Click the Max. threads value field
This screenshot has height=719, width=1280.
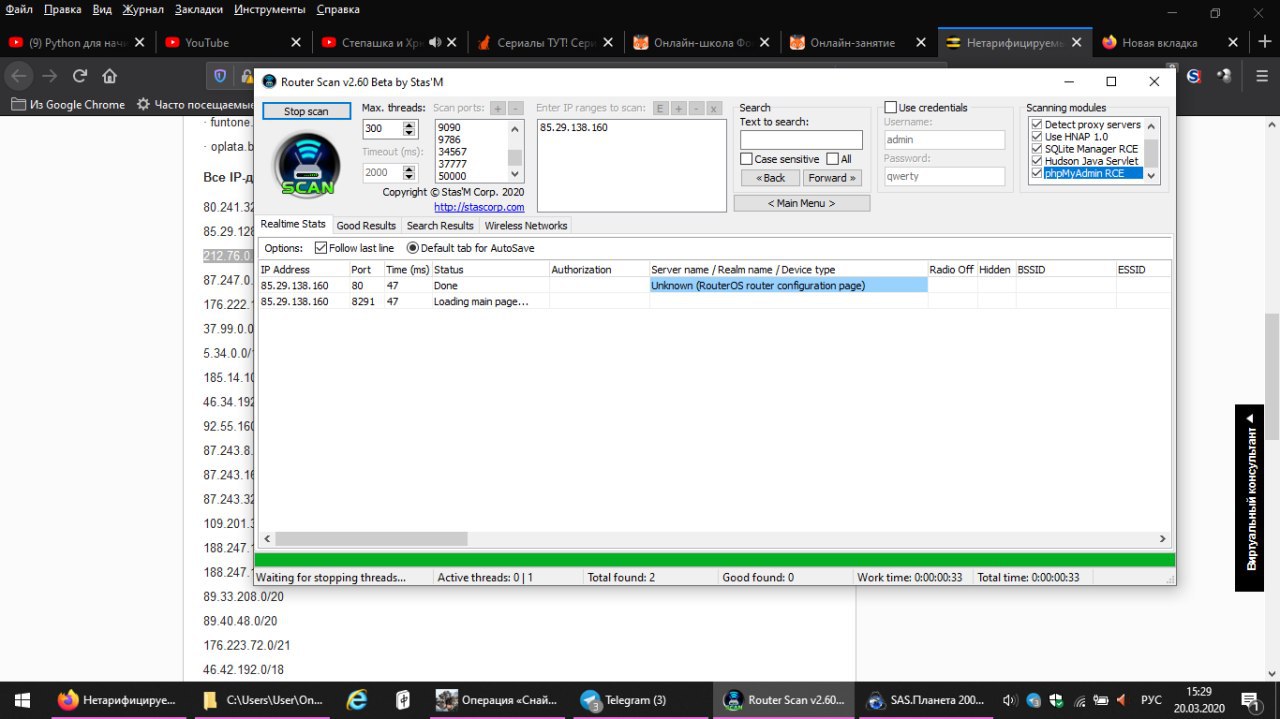pos(382,129)
